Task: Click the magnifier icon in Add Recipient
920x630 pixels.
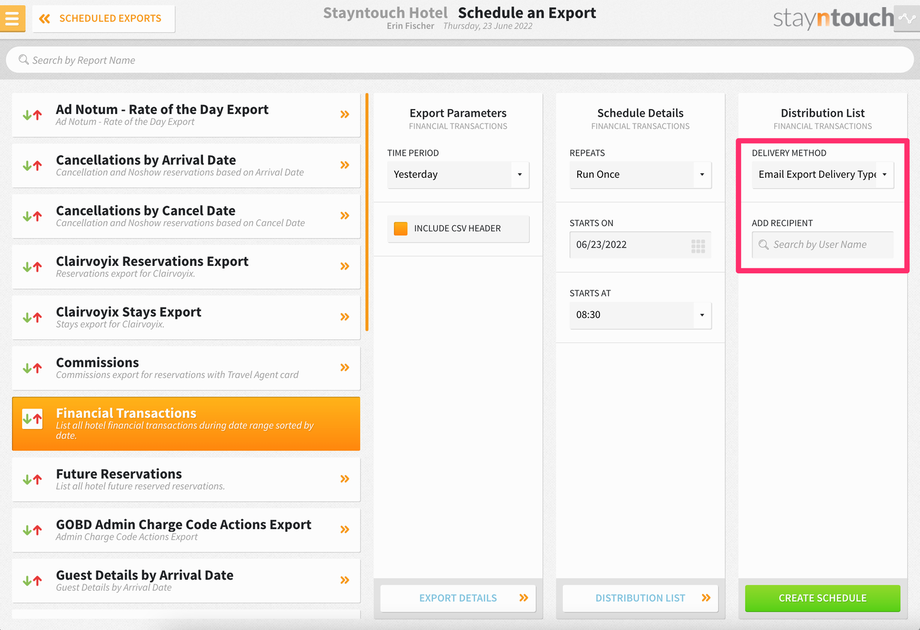Action: 763,245
